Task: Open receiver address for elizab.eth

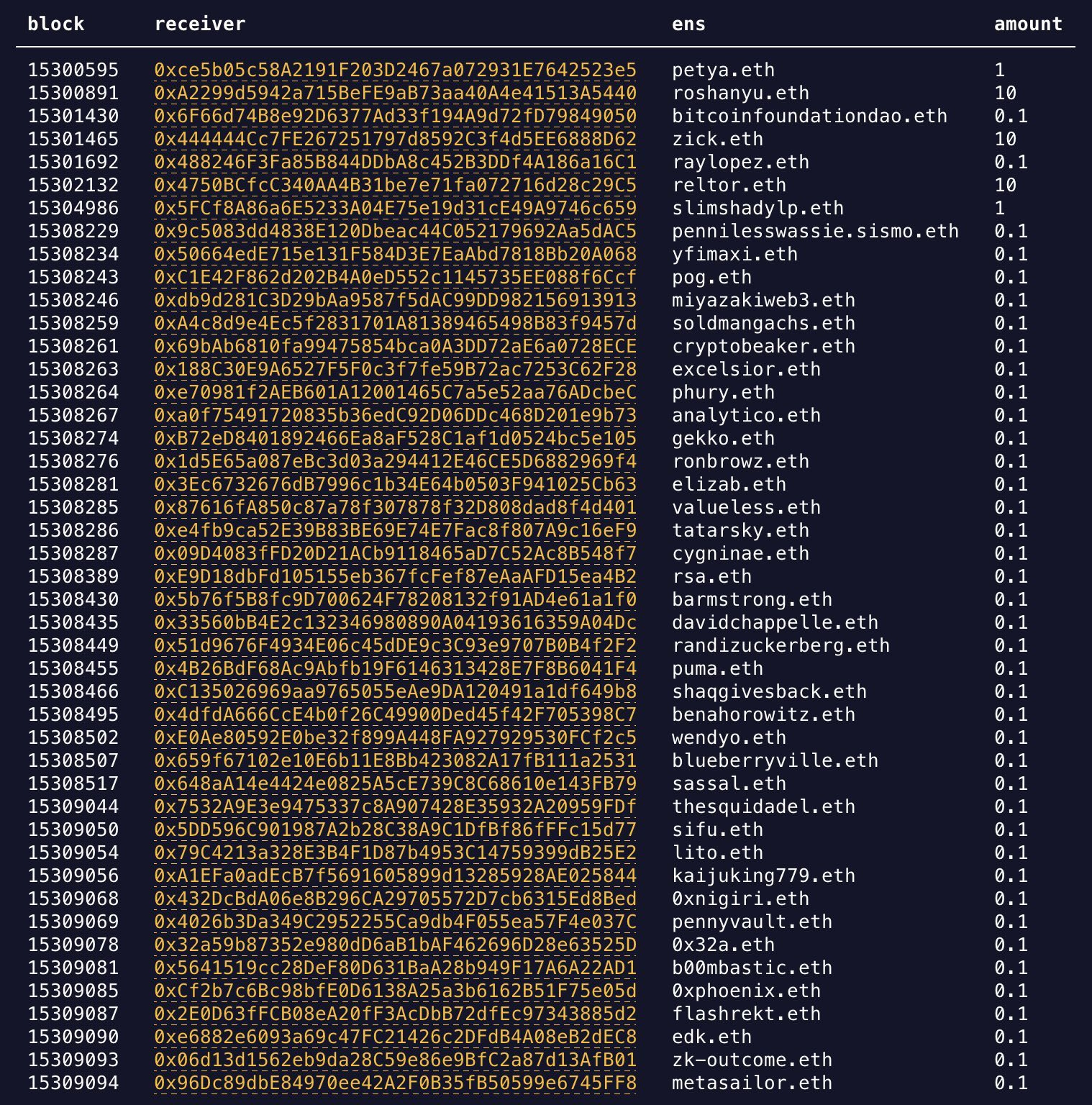Action: click(396, 484)
